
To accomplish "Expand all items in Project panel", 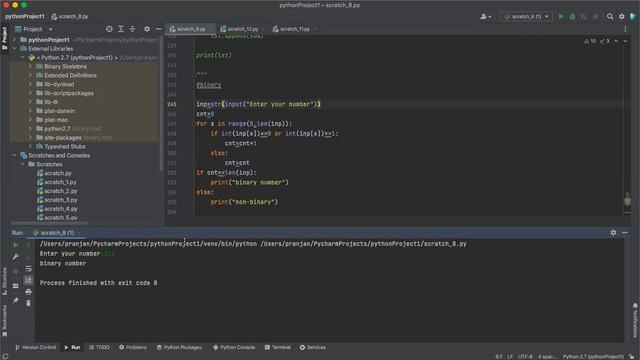I will click(121, 29).
